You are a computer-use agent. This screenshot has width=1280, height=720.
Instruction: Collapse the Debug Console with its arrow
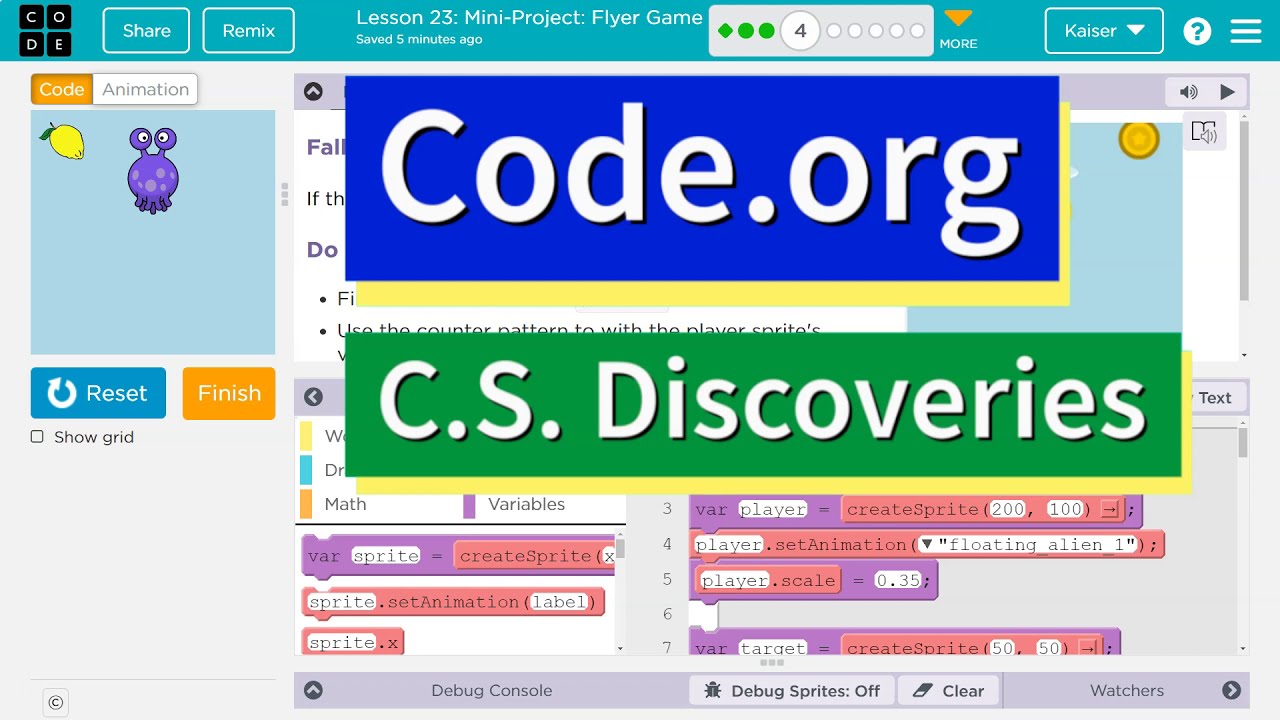coord(313,690)
